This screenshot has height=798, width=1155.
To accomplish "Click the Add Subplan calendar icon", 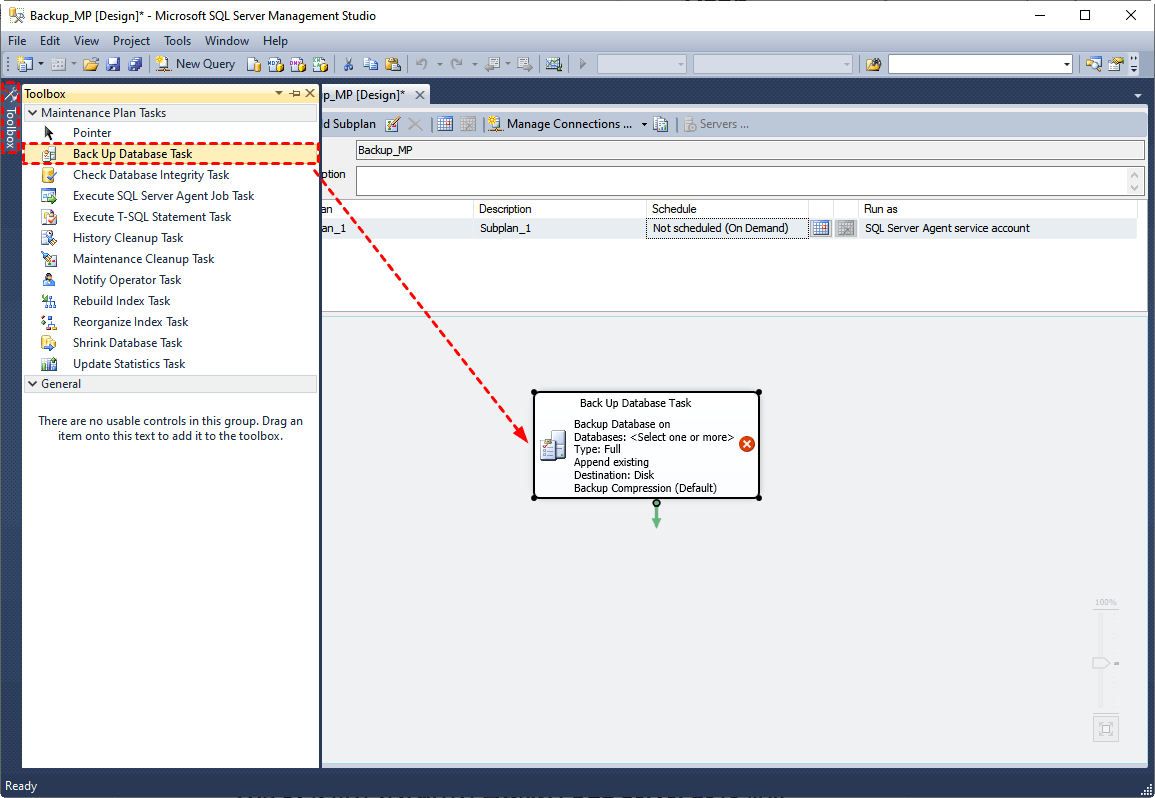I will pos(444,123).
